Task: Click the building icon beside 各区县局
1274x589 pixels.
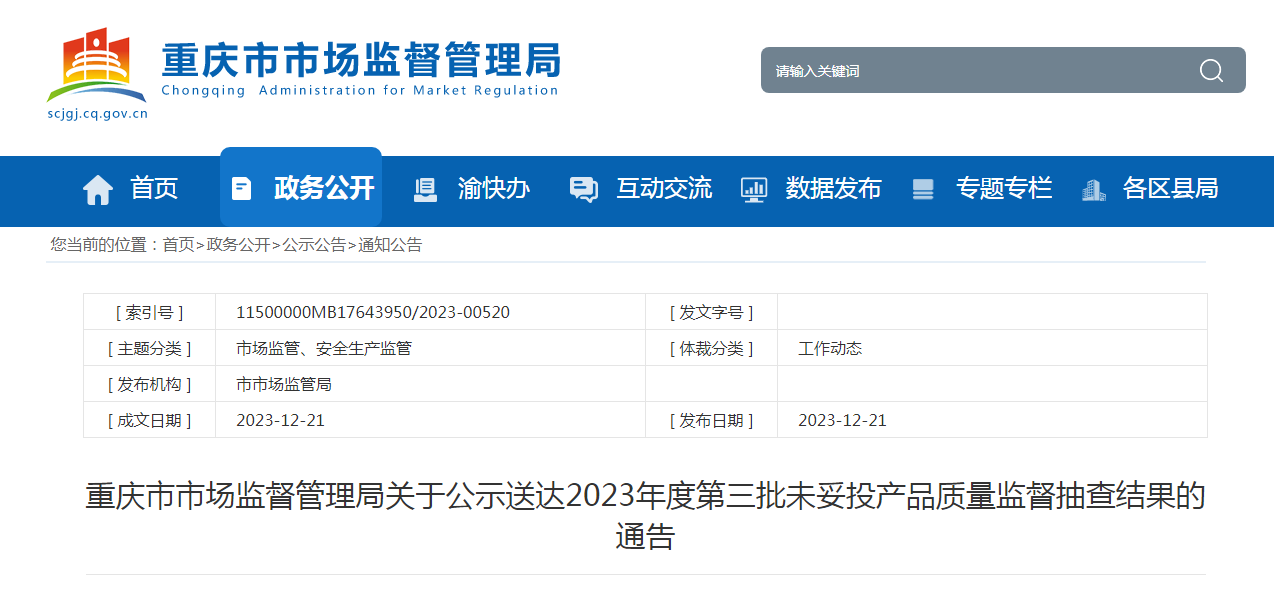Action: click(x=1094, y=189)
